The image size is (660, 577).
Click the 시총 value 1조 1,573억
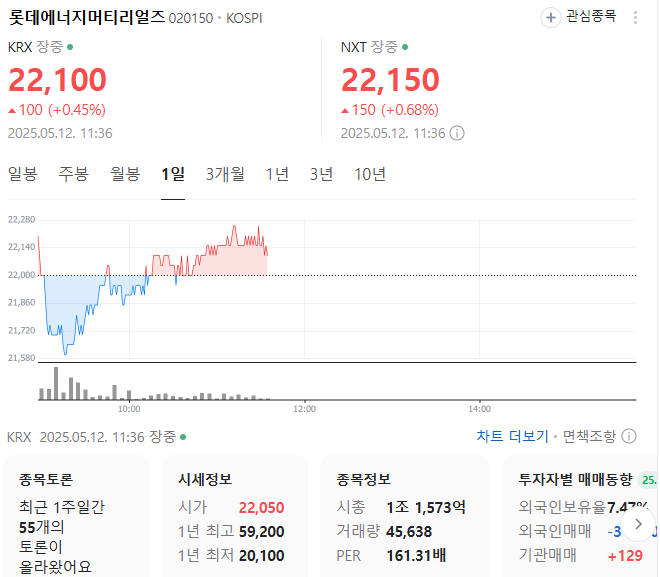coord(426,508)
